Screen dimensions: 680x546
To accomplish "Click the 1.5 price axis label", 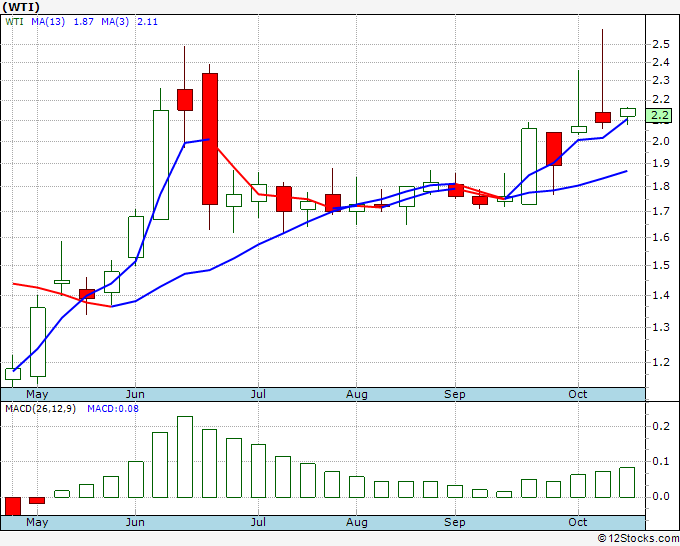I will pyautogui.click(x=661, y=265).
